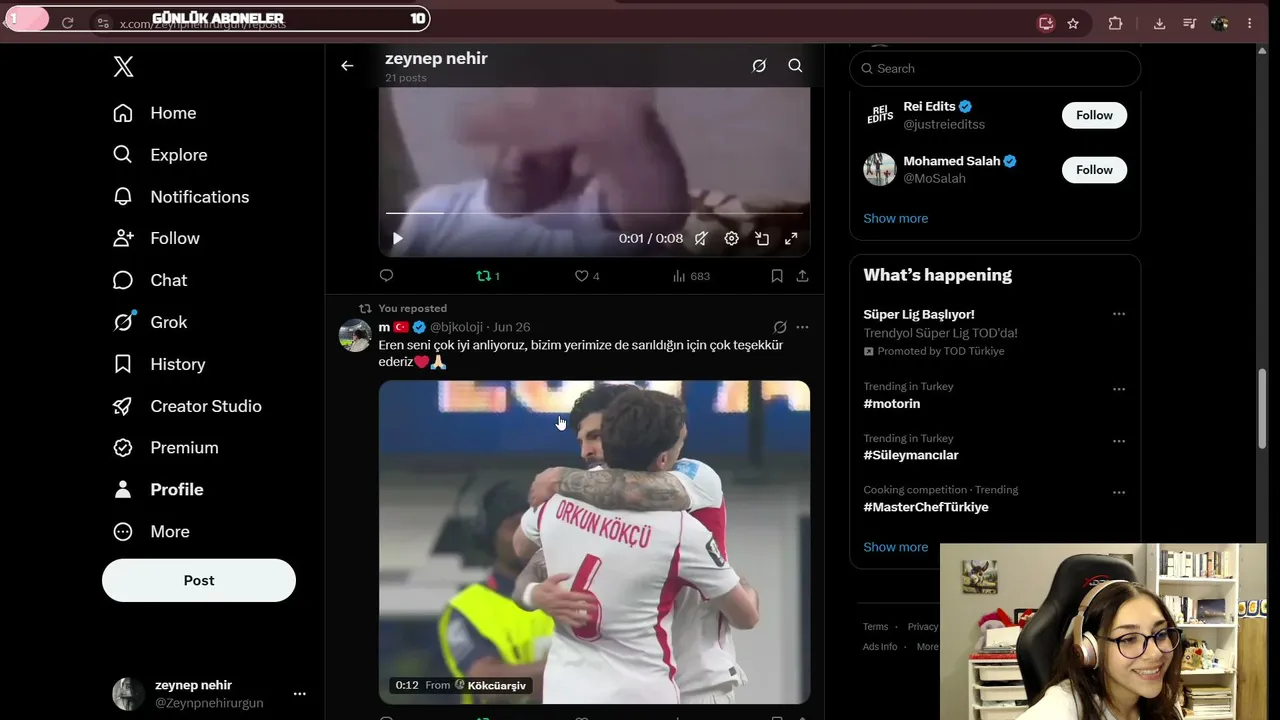Ask Grok about the @bjkoloji post
This screenshot has height=720, width=1280.
click(780, 327)
